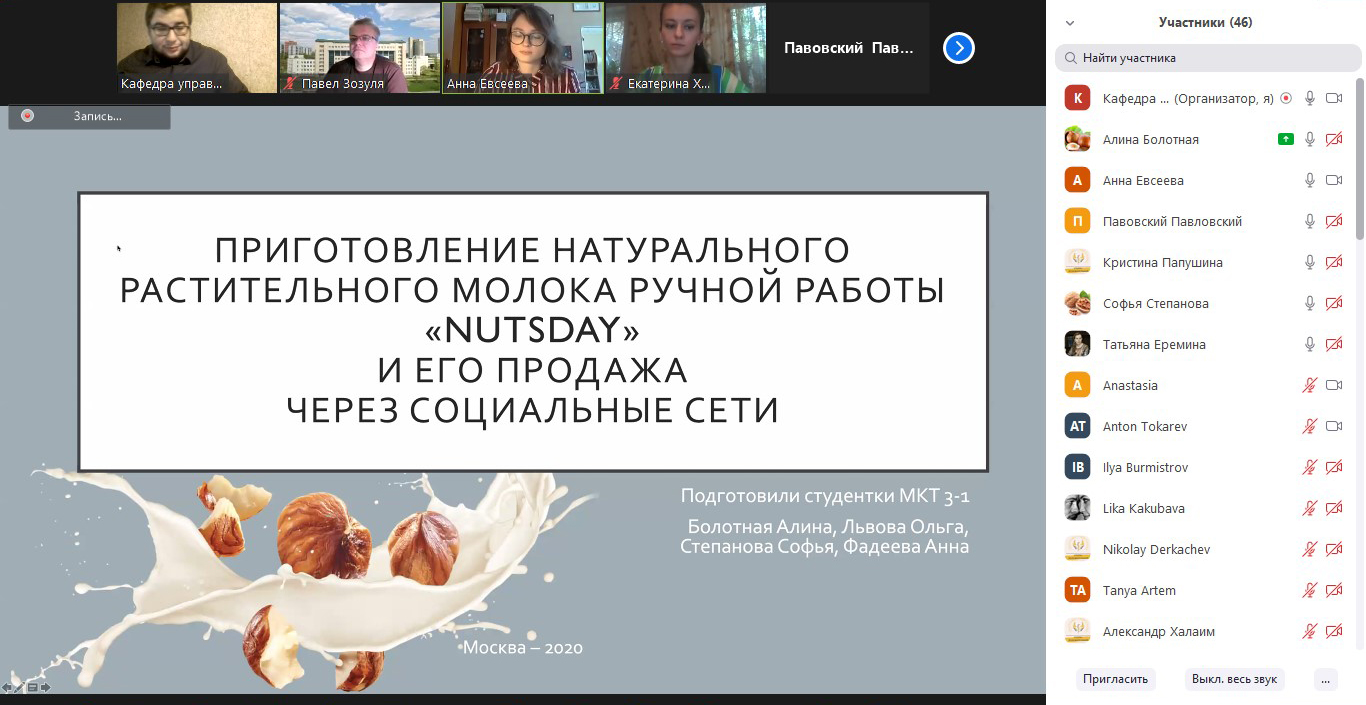Mute microphone of Татьяна Еремина

click(x=1309, y=344)
